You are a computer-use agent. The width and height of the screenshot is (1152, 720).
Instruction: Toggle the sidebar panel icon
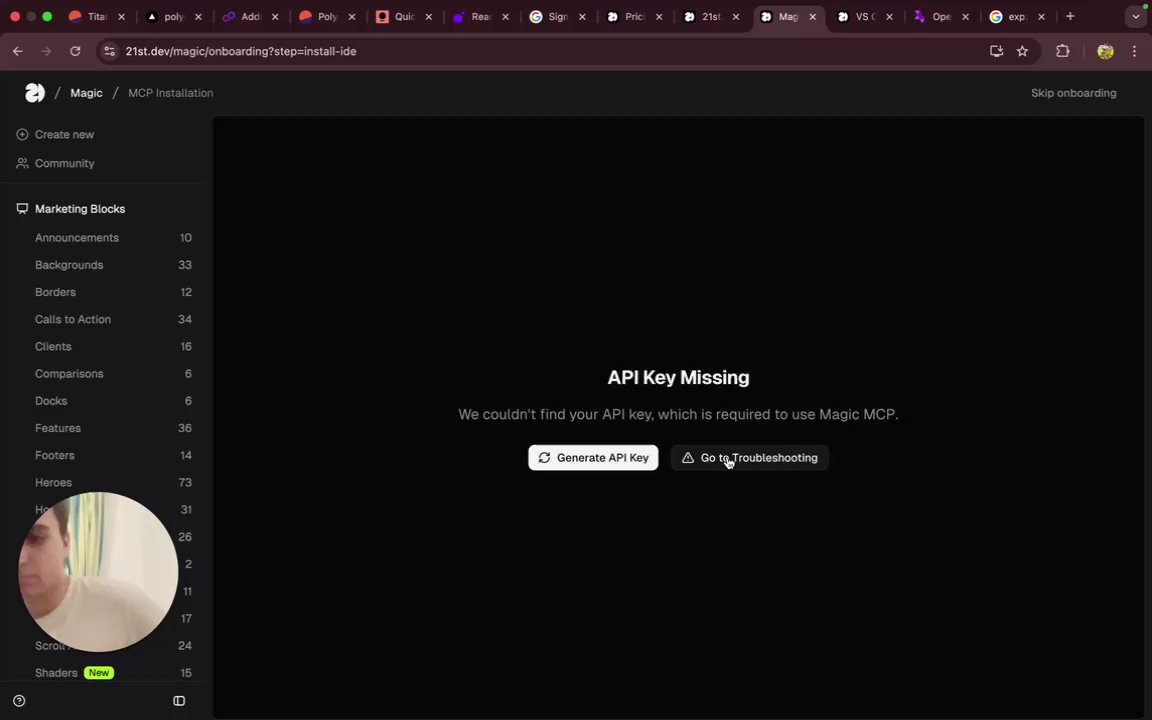[x=179, y=701]
